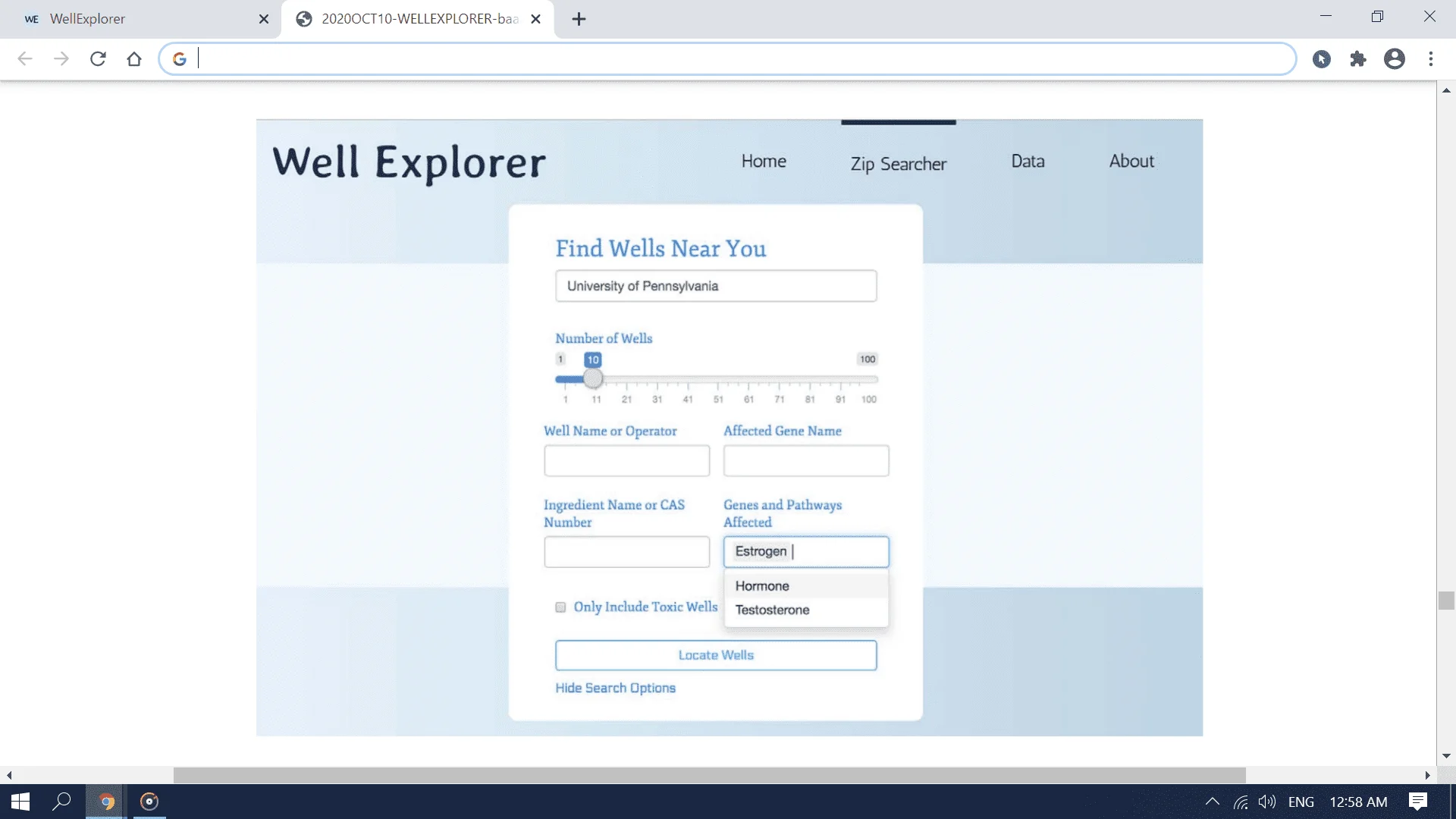Click the WellExplorer browser tab icon
The height and width of the screenshot is (819, 1456).
pyautogui.click(x=30, y=19)
